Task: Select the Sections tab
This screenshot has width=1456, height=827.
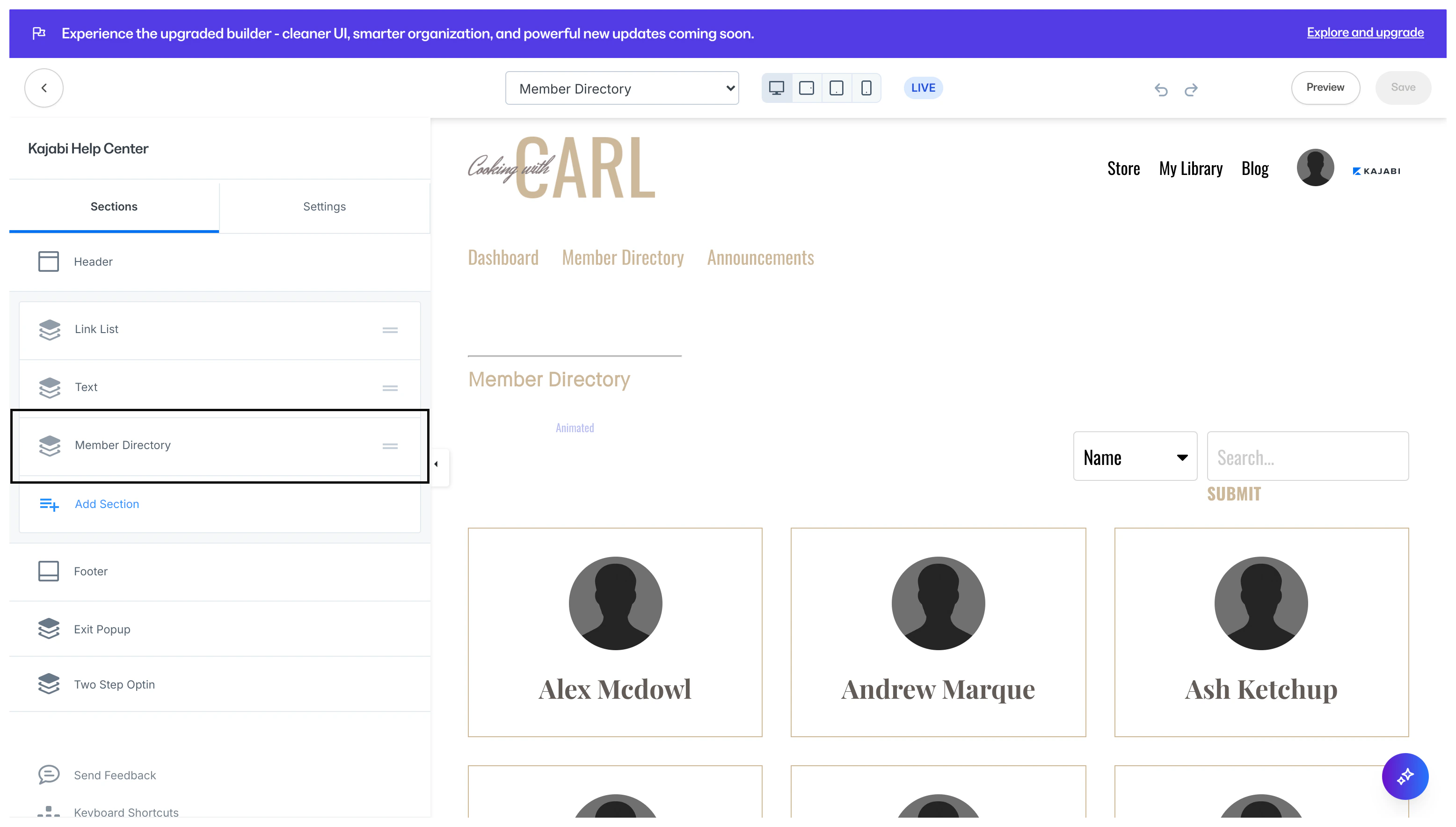Action: tap(114, 207)
